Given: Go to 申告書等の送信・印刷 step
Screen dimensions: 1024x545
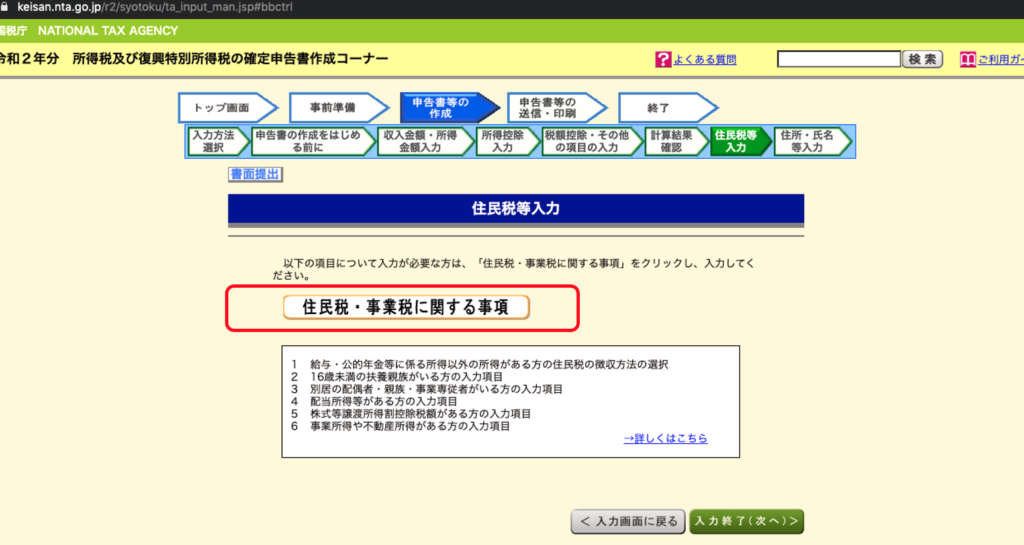Looking at the screenshot, I should click(x=556, y=108).
